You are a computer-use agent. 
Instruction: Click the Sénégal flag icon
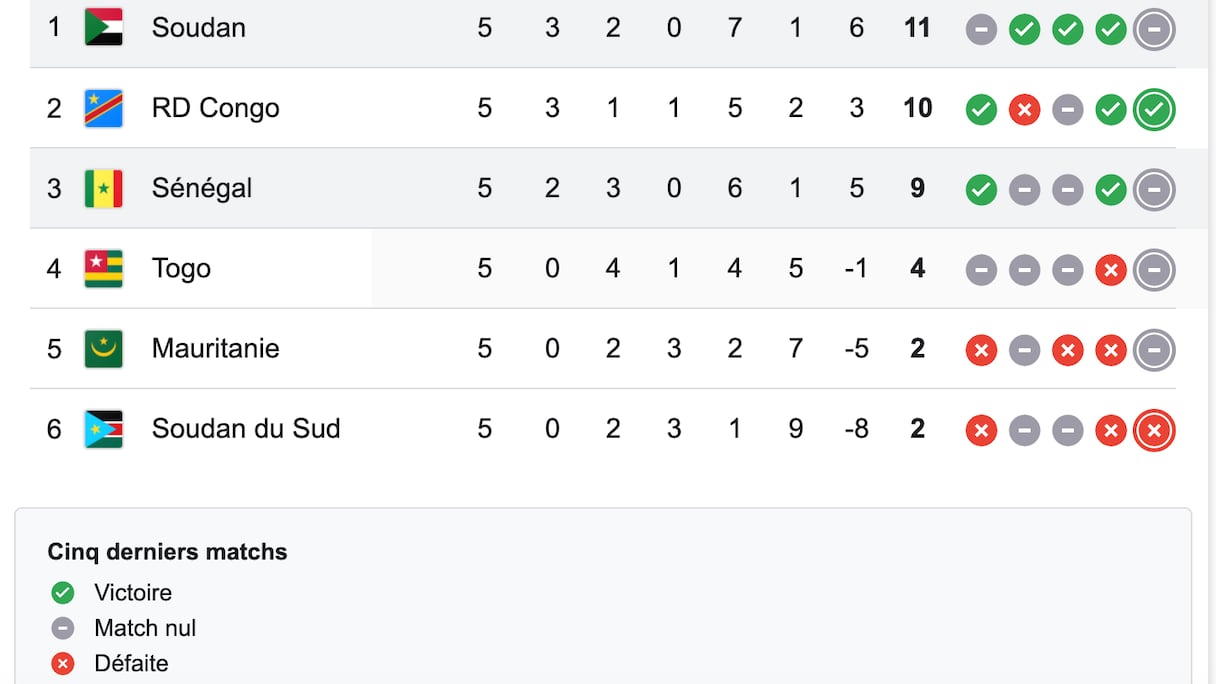click(x=103, y=188)
